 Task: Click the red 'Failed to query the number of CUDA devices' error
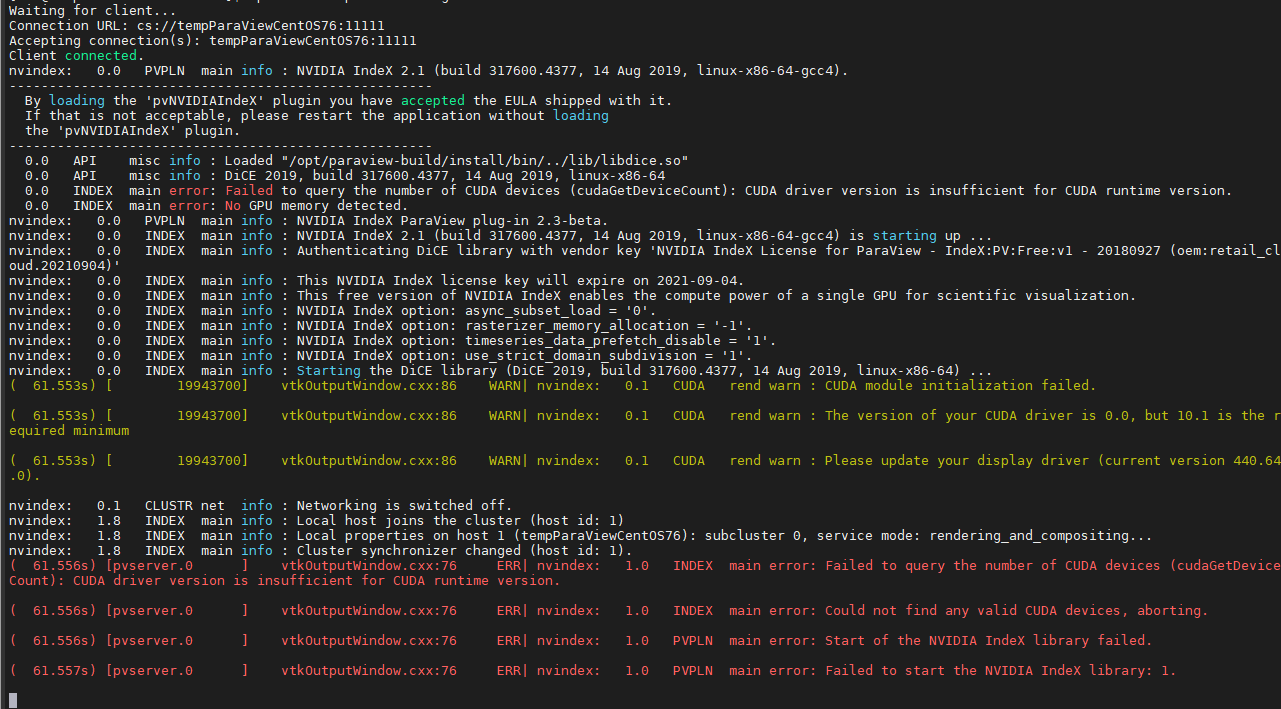(644, 565)
